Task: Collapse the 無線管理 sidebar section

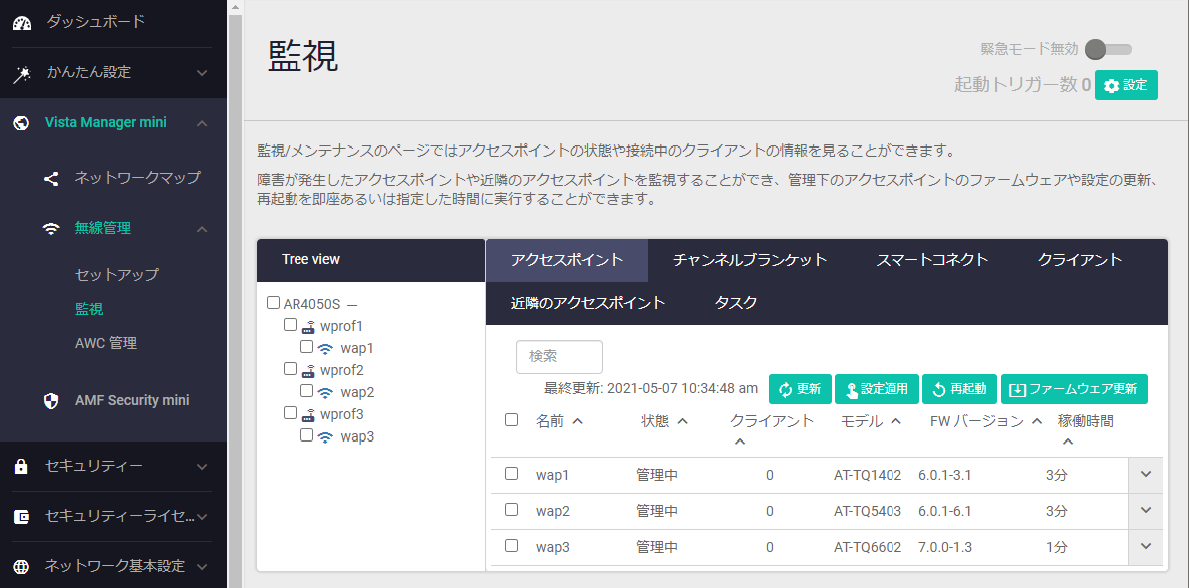Action: [x=202, y=229]
